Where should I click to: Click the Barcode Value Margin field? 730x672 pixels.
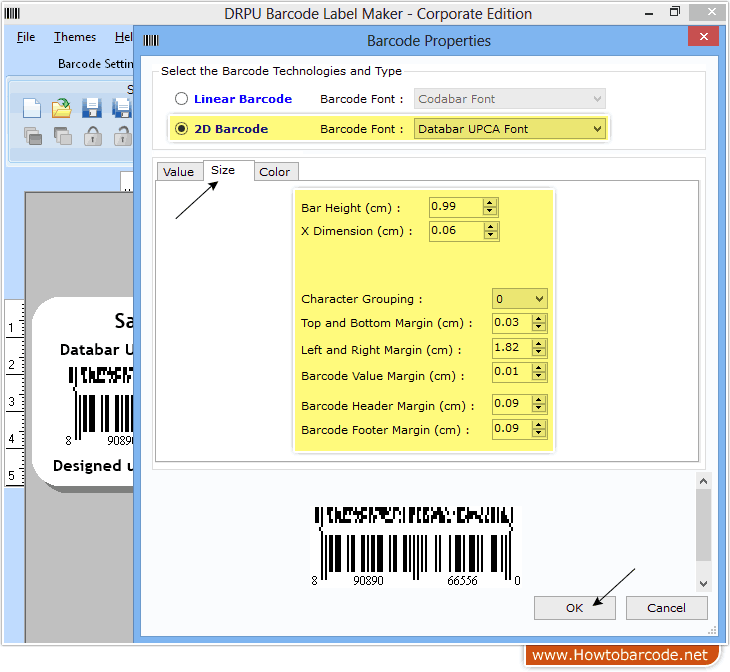tap(512, 372)
